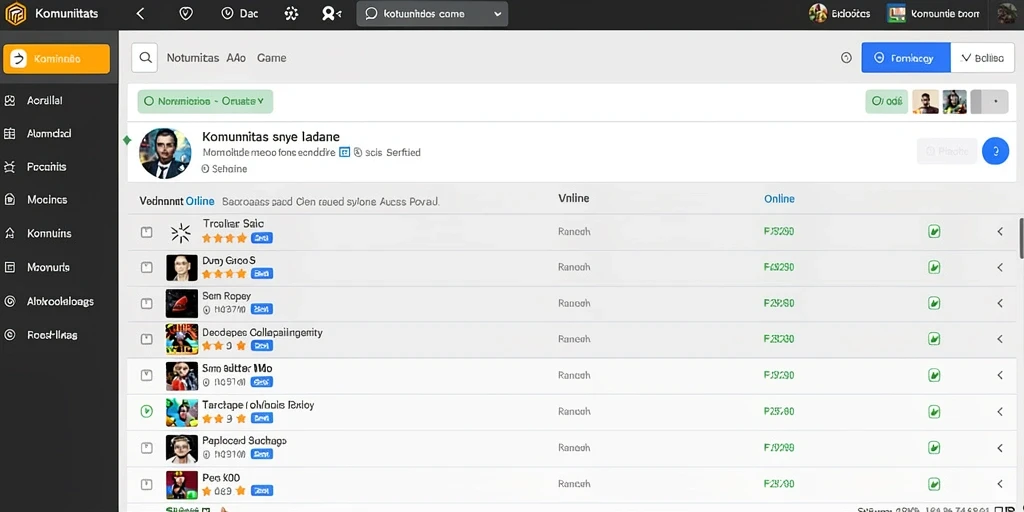Click green play circle on Tarctape row
Image resolution: width=1024 pixels, height=512 pixels.
click(147, 411)
